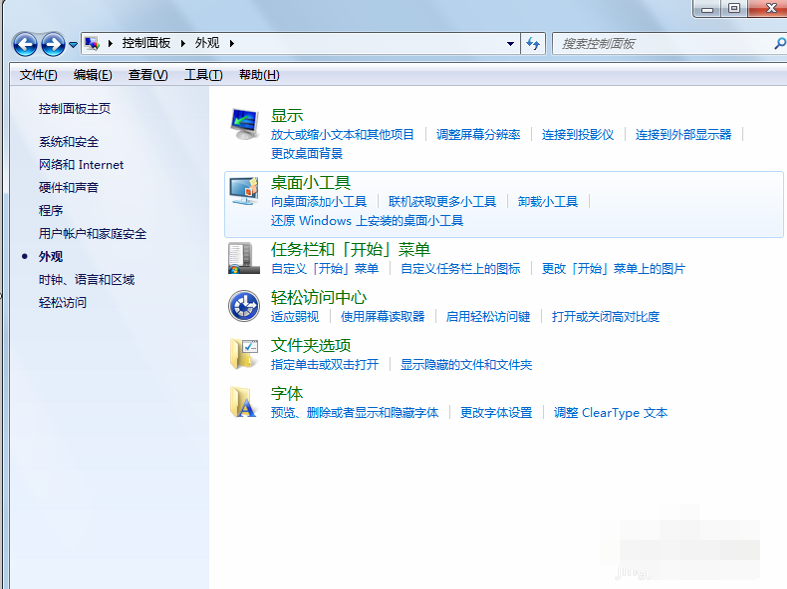Click the 字体 heading
787x589 pixels.
coord(287,393)
